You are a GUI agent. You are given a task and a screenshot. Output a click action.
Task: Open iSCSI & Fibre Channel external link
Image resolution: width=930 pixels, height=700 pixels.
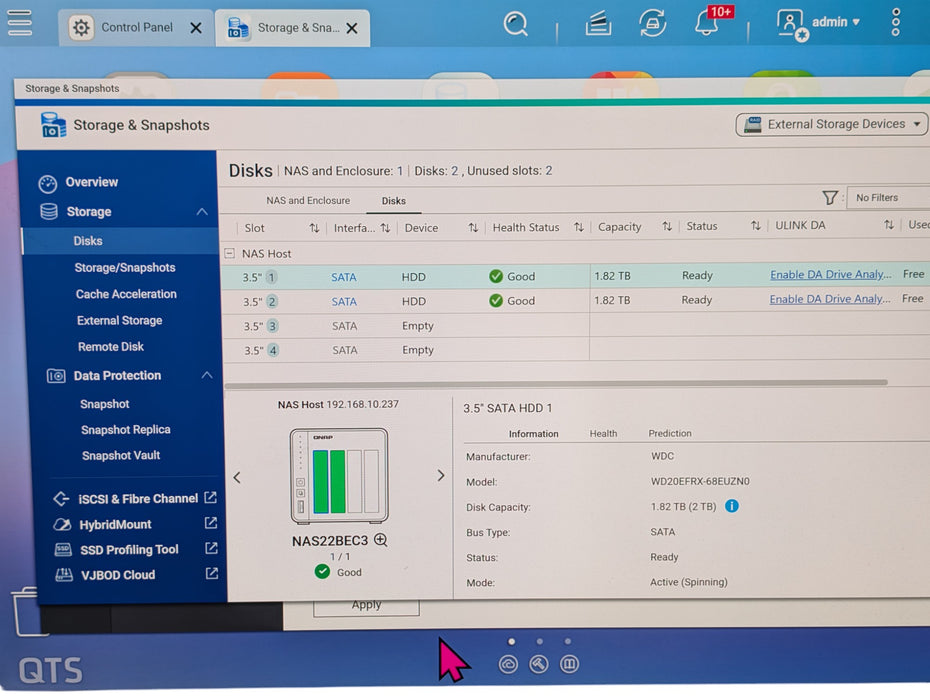tap(211, 498)
